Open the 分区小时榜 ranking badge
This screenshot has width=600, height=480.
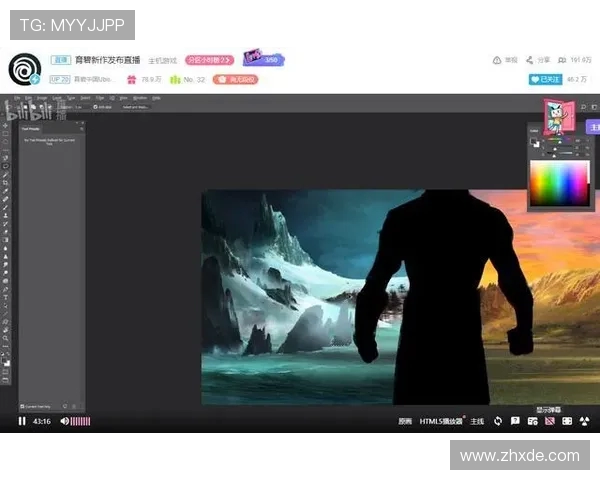pos(208,60)
